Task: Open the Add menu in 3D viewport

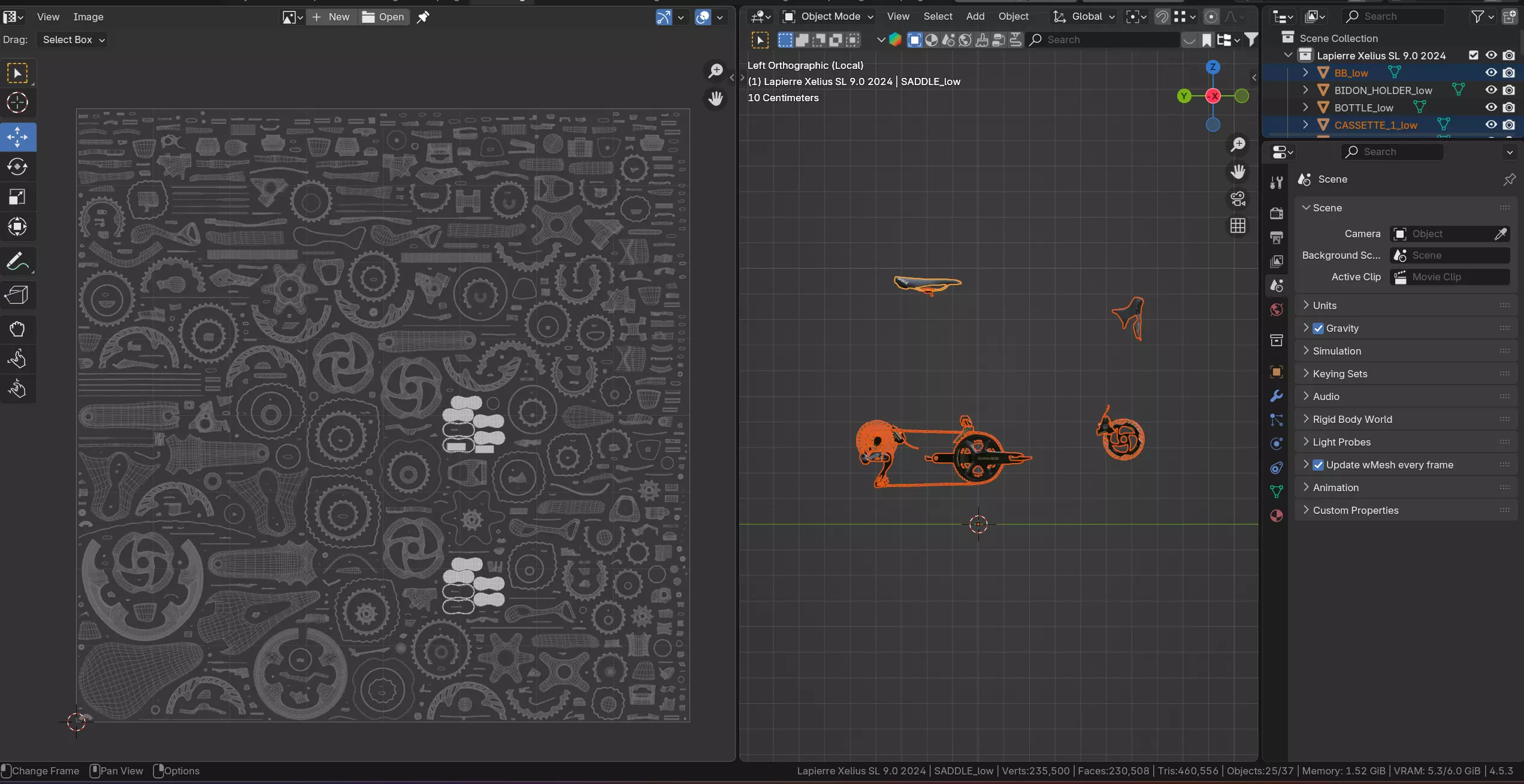Action: (975, 17)
